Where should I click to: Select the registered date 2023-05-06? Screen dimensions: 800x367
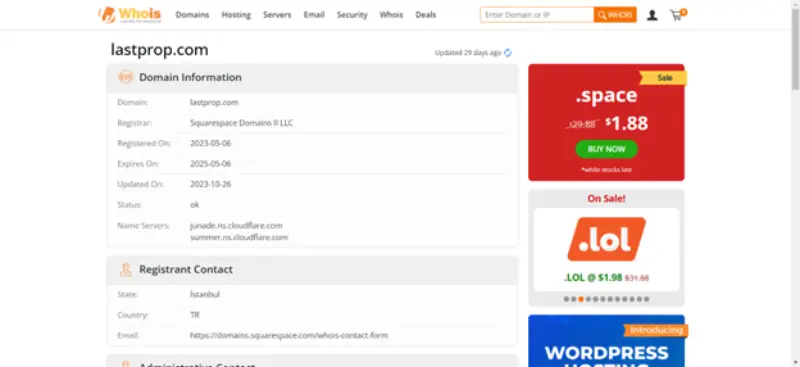tap(211, 143)
